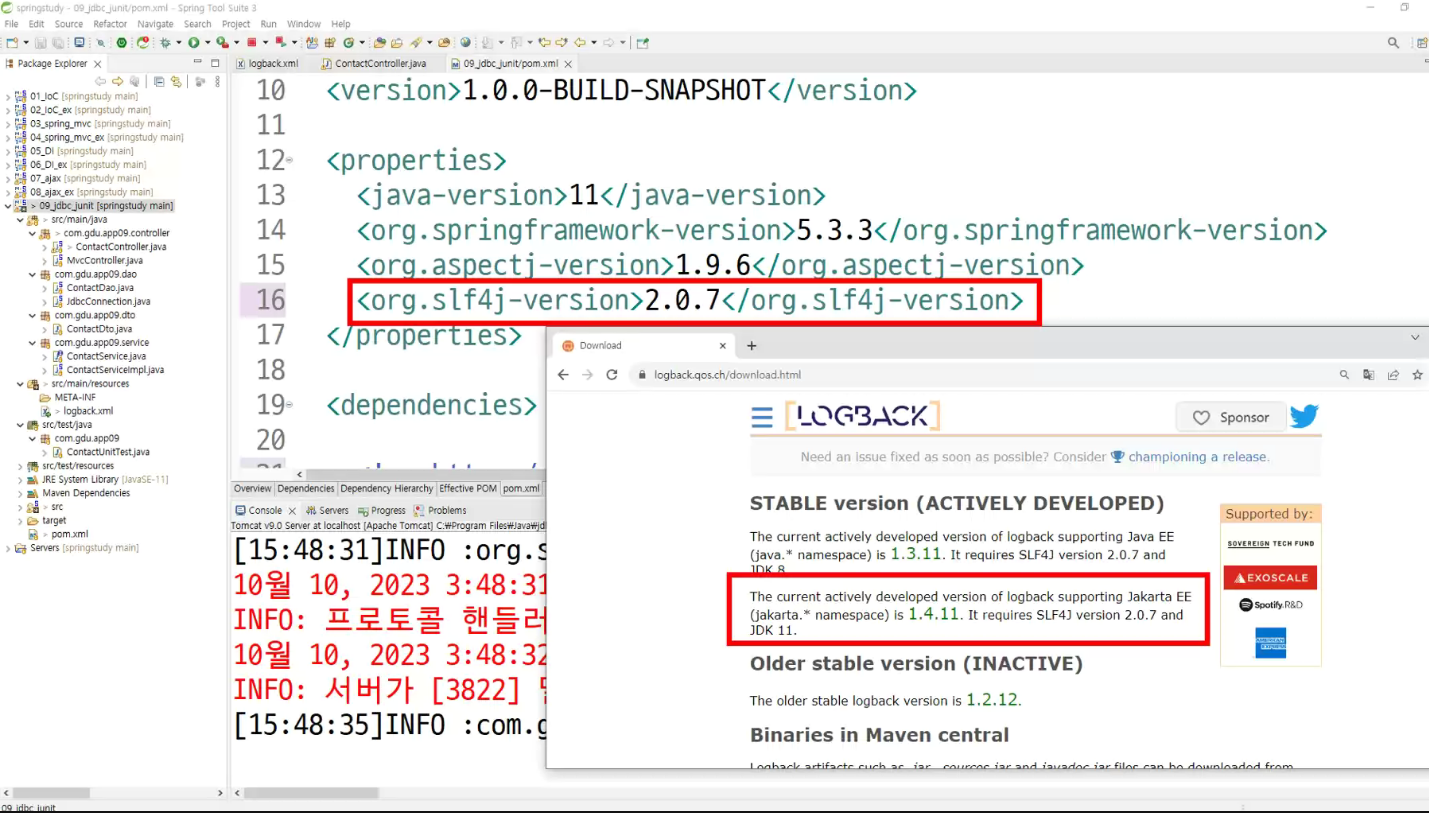Click the Save icon in toolbar

[x=41, y=43]
